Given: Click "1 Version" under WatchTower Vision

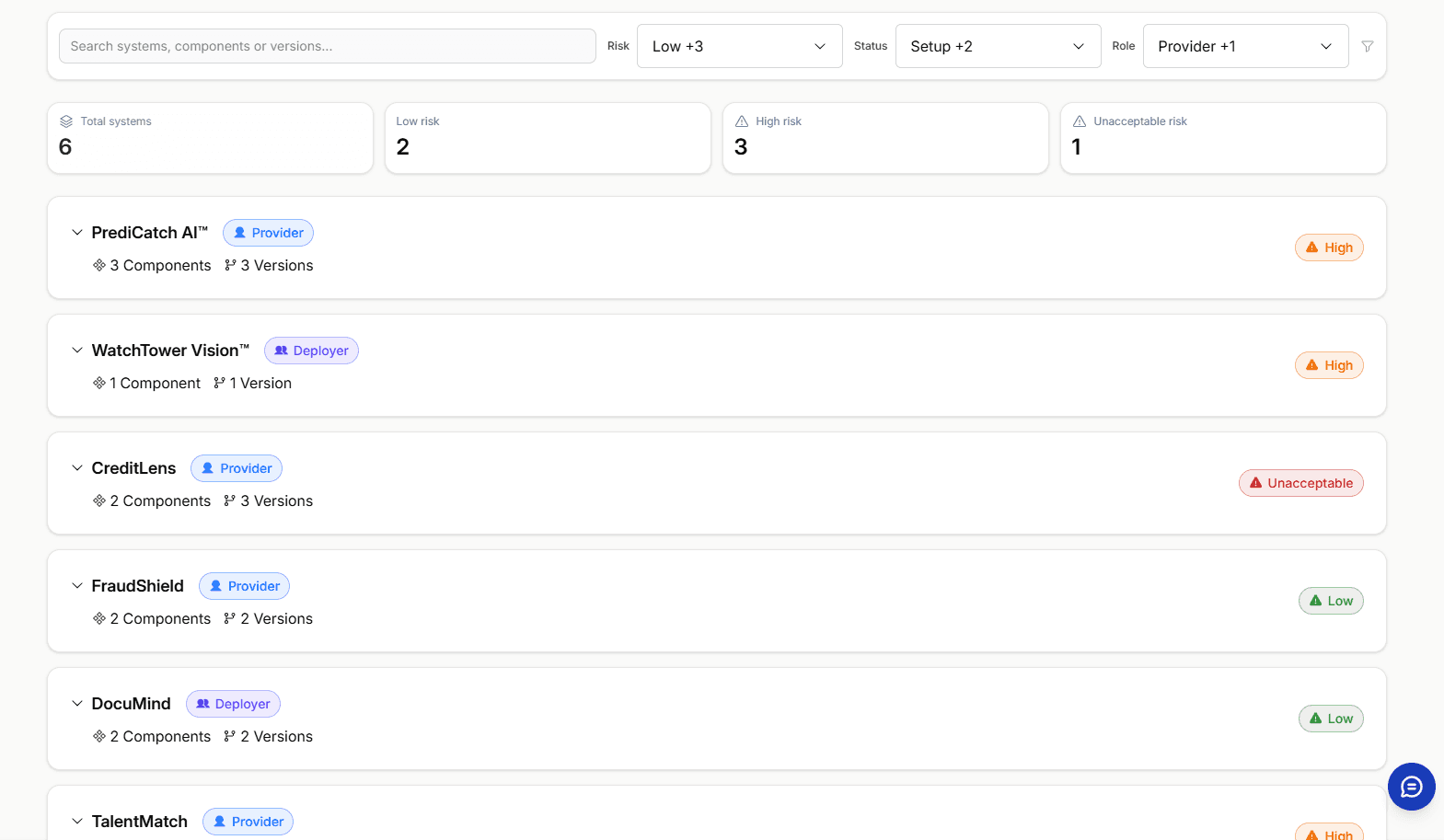Looking at the screenshot, I should coord(260,383).
